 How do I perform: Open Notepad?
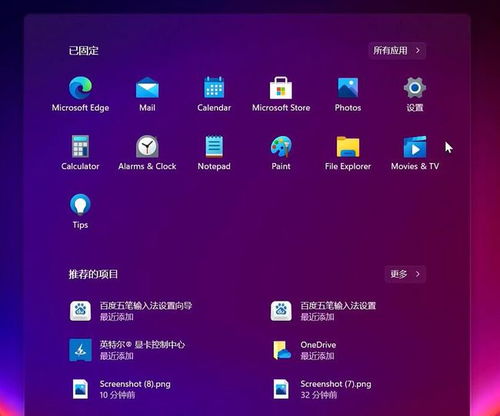coord(214,152)
